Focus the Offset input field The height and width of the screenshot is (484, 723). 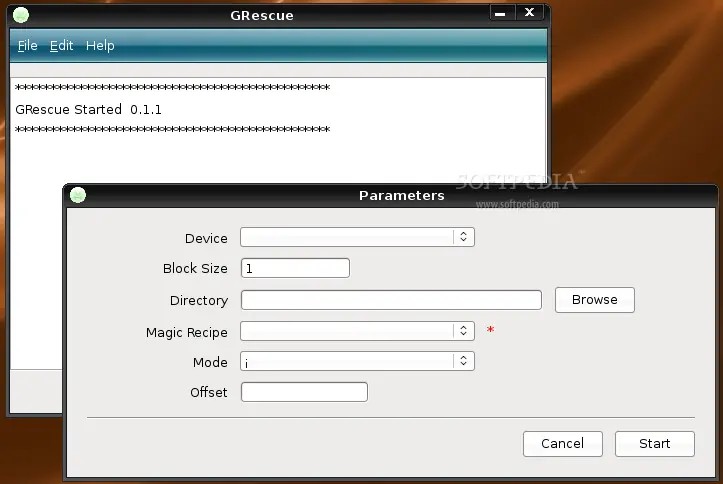point(304,392)
